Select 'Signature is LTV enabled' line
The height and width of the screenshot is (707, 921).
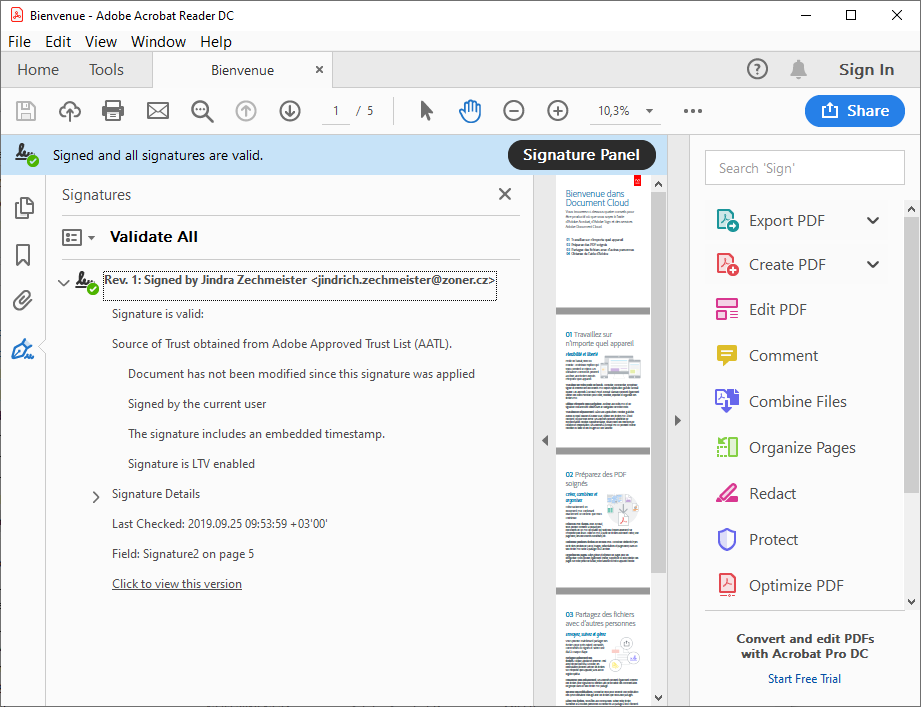pos(191,464)
